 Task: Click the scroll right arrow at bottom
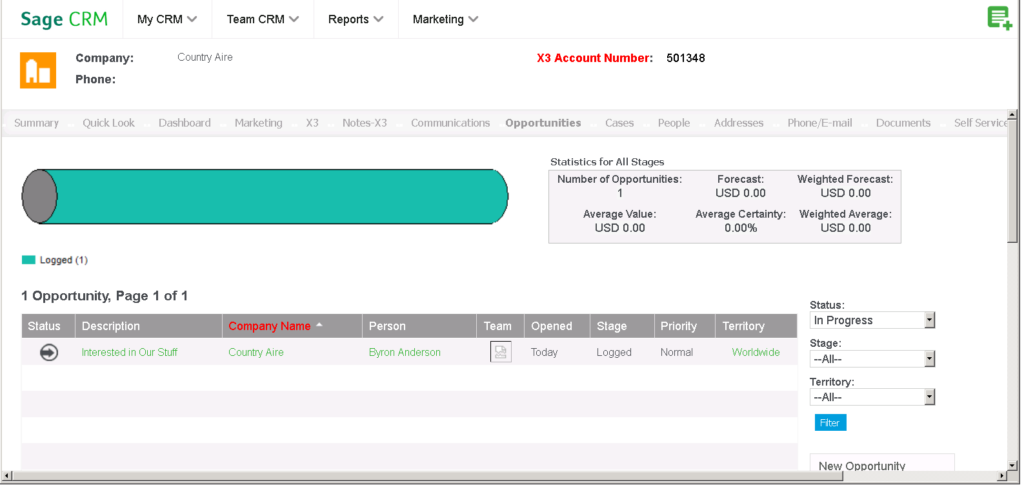[x=1002, y=476]
